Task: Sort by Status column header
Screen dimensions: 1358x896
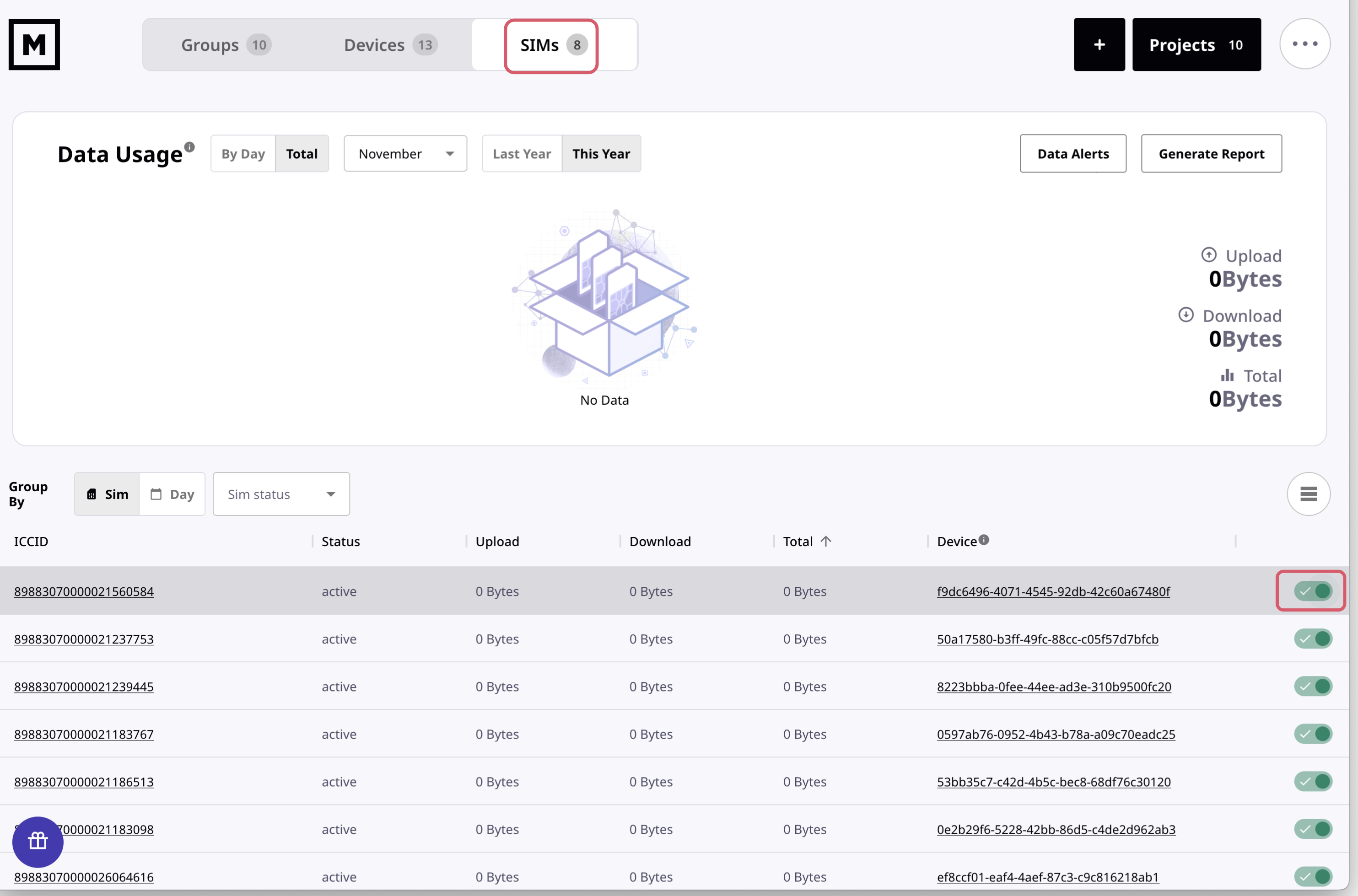Action: 340,541
